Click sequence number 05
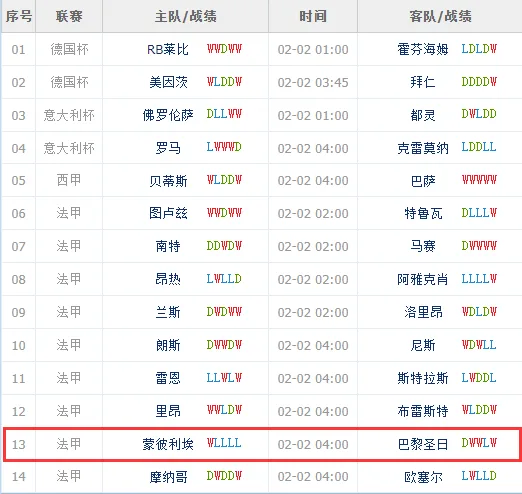 pos(18,181)
